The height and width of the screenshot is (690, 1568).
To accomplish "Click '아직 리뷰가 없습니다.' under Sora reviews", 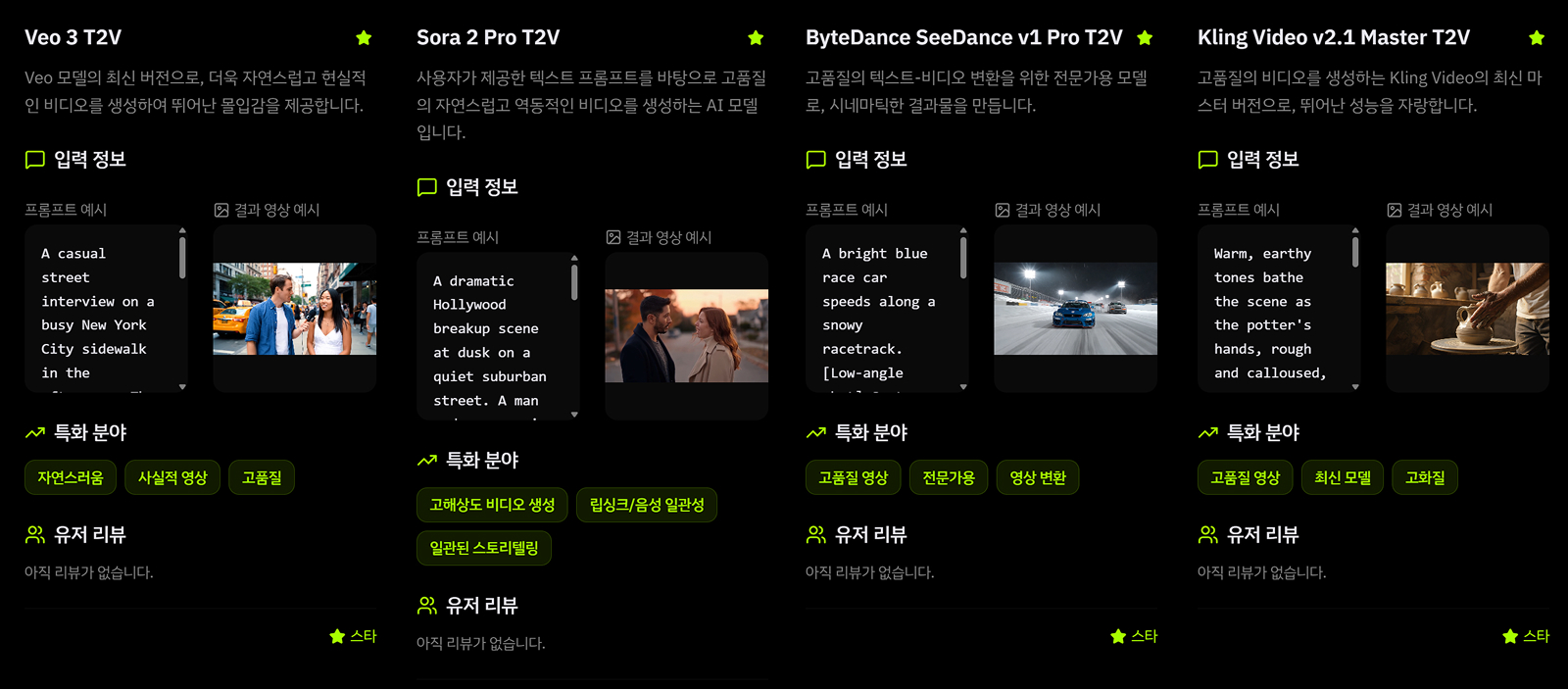I will tap(481, 643).
